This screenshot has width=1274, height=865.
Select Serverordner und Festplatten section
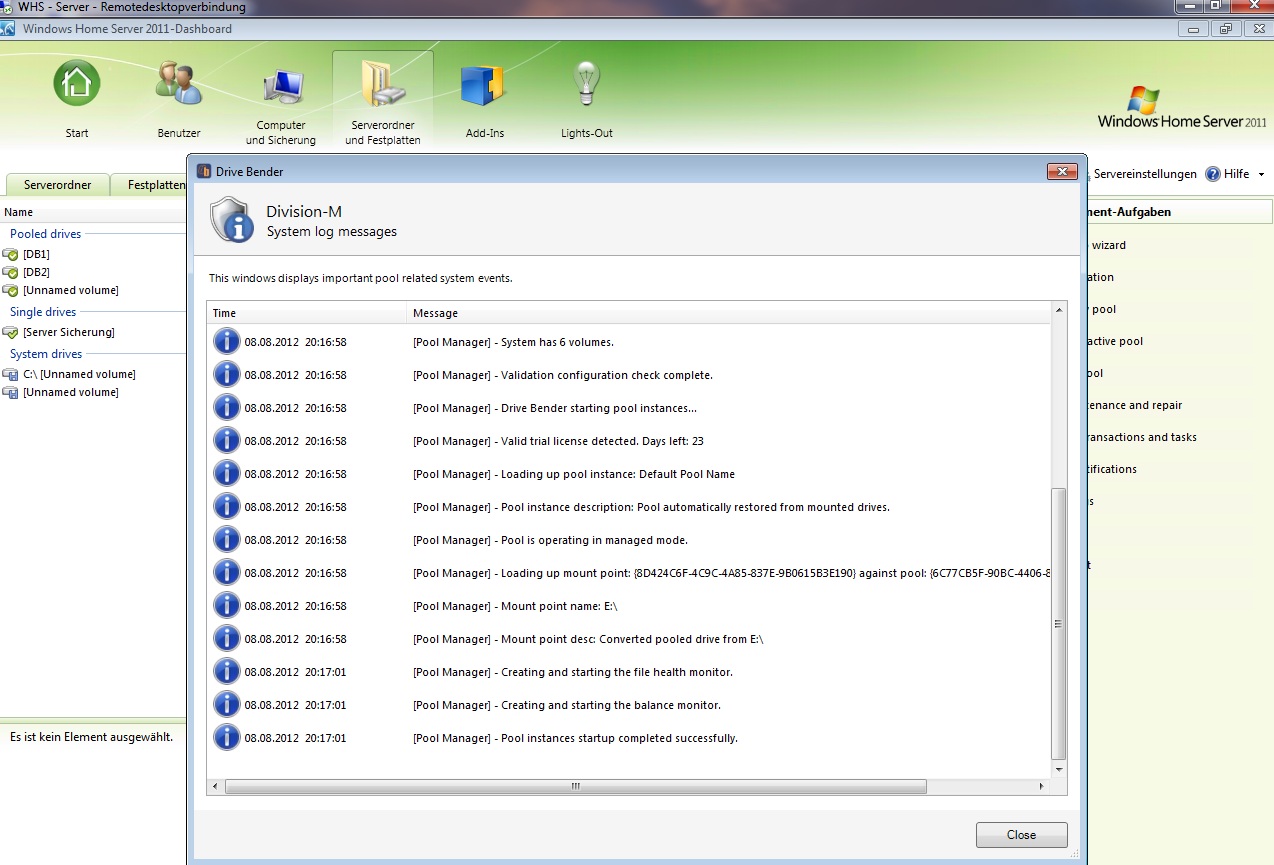pyautogui.click(x=383, y=100)
